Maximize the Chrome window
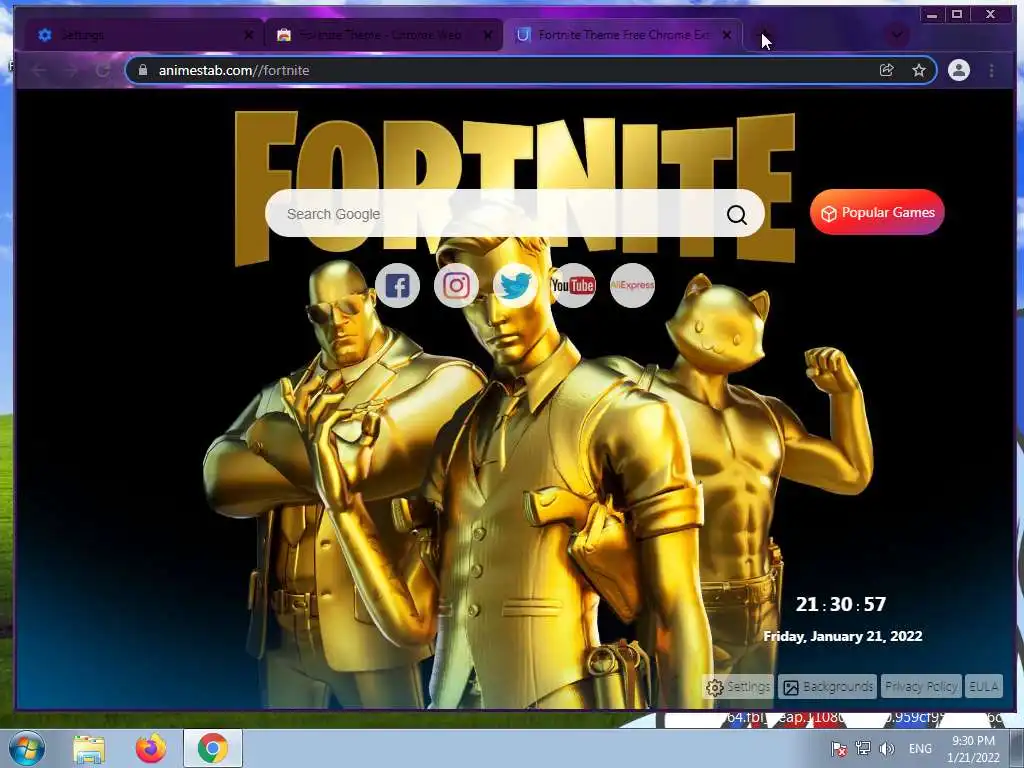This screenshot has width=1024, height=768. (957, 14)
